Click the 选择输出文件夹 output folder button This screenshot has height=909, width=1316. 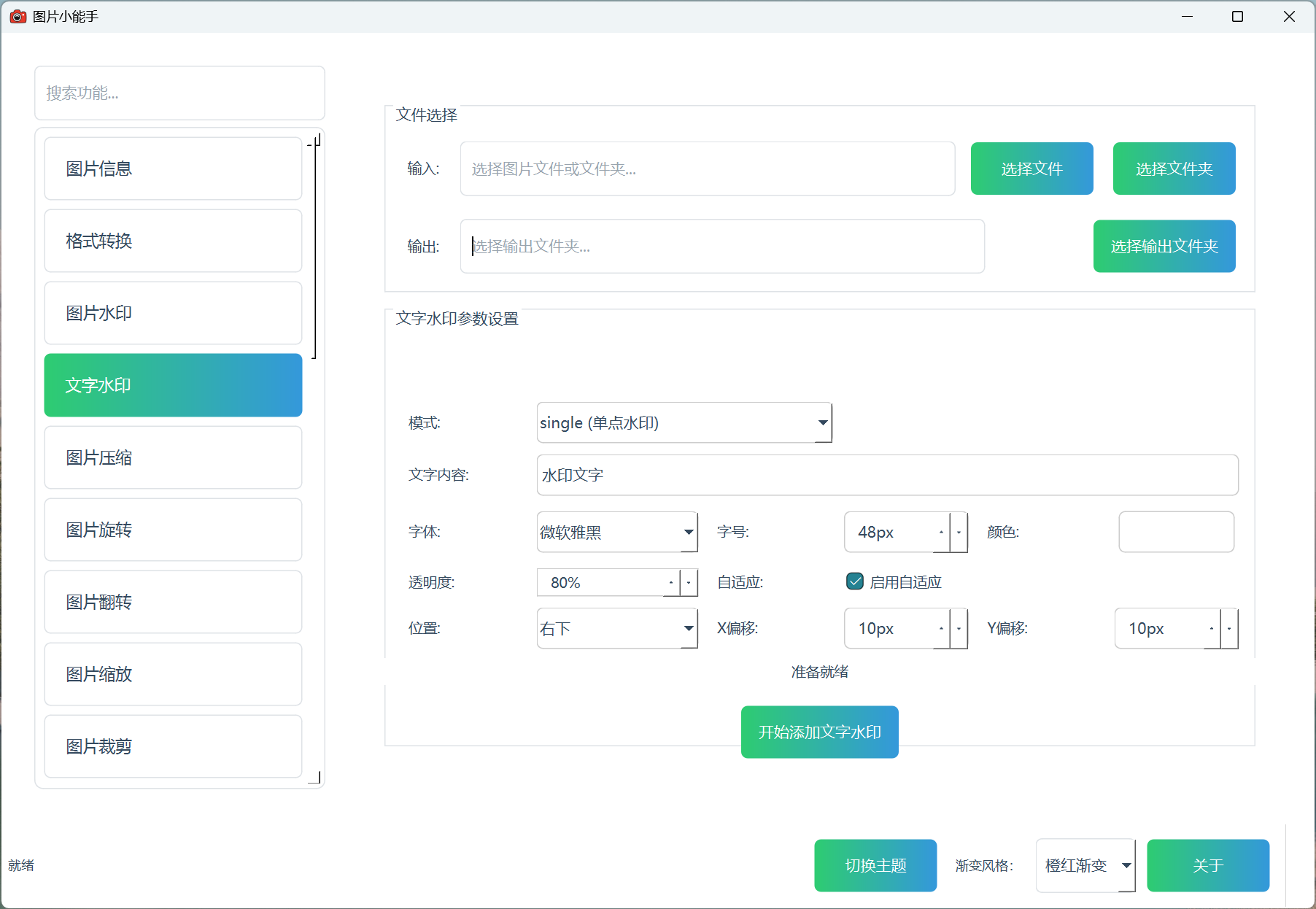1164,246
